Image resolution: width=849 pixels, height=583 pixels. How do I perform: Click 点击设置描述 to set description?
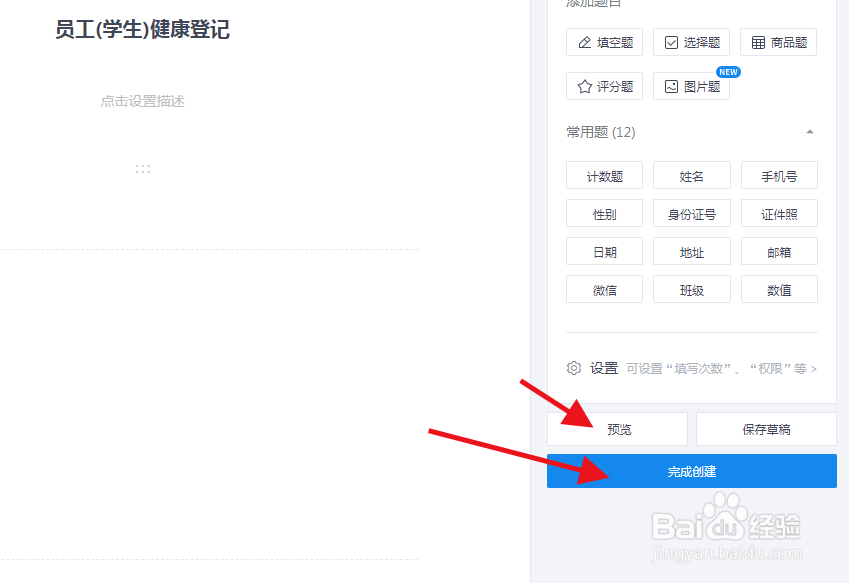pyautogui.click(x=143, y=101)
